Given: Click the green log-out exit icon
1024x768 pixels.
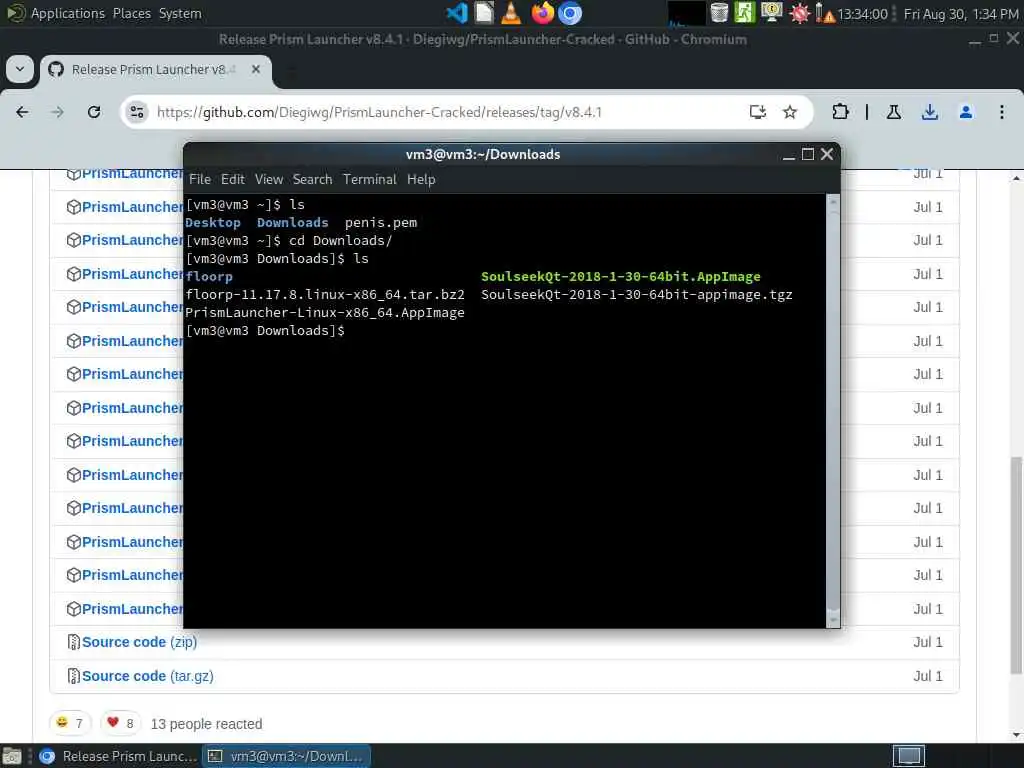Looking at the screenshot, I should point(744,13).
